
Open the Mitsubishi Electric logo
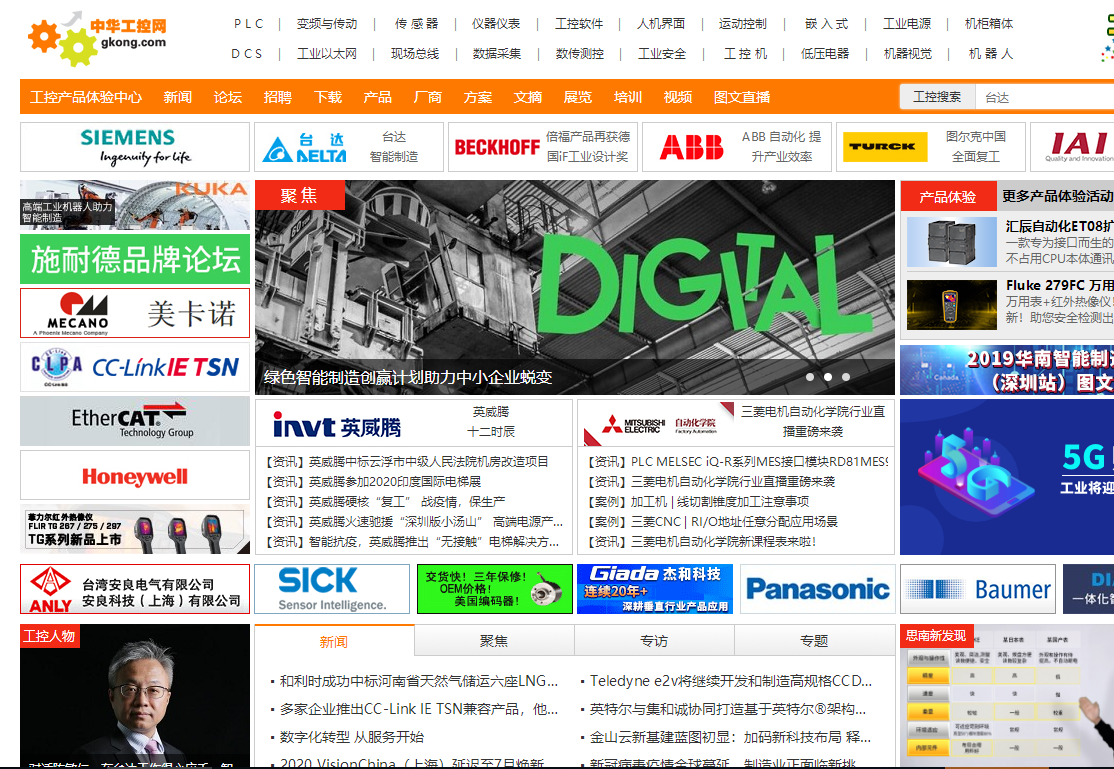point(658,426)
